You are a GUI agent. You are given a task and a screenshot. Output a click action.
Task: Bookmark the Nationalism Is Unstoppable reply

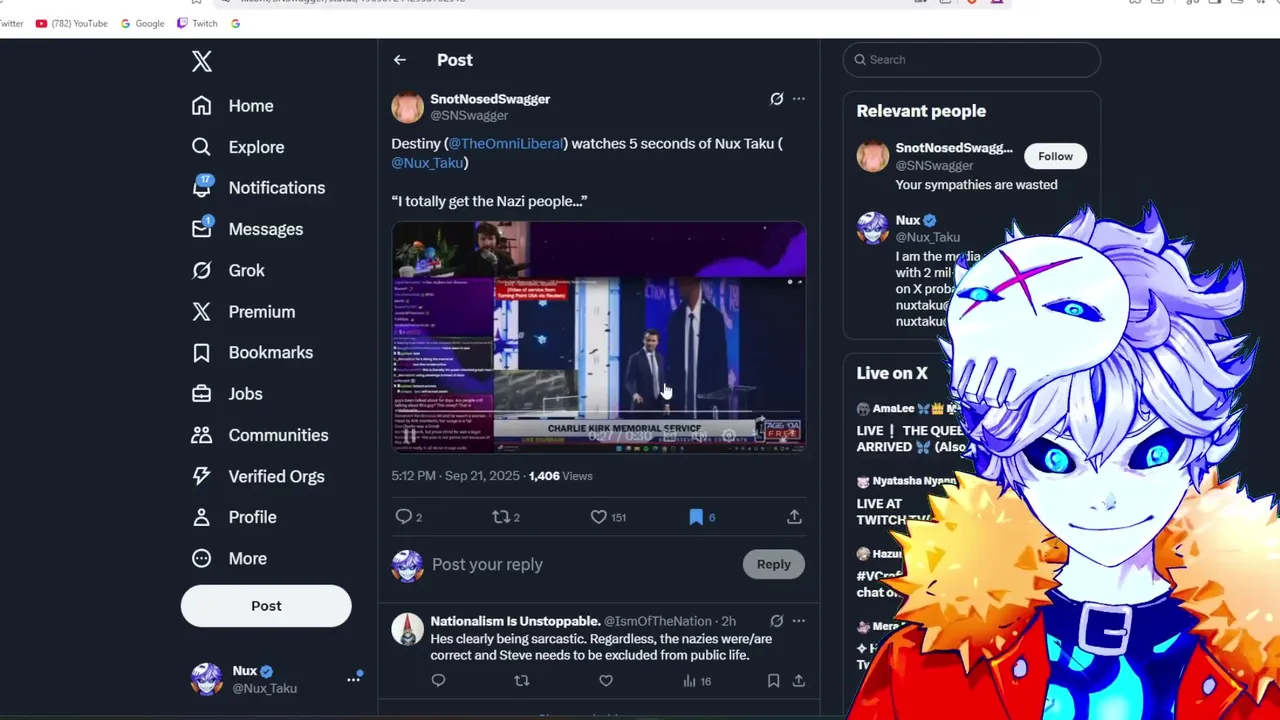773,681
